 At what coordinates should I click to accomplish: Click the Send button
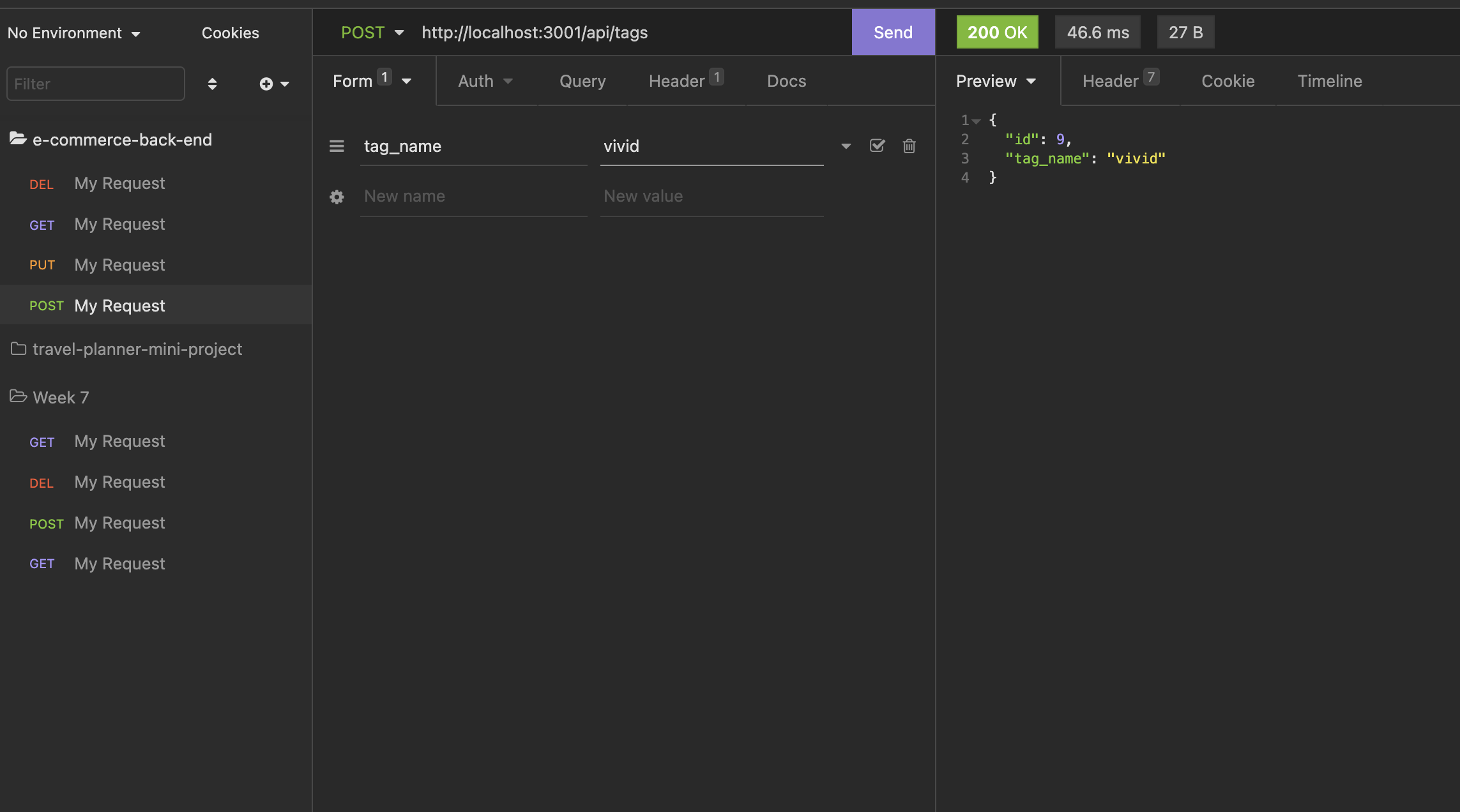(x=892, y=33)
